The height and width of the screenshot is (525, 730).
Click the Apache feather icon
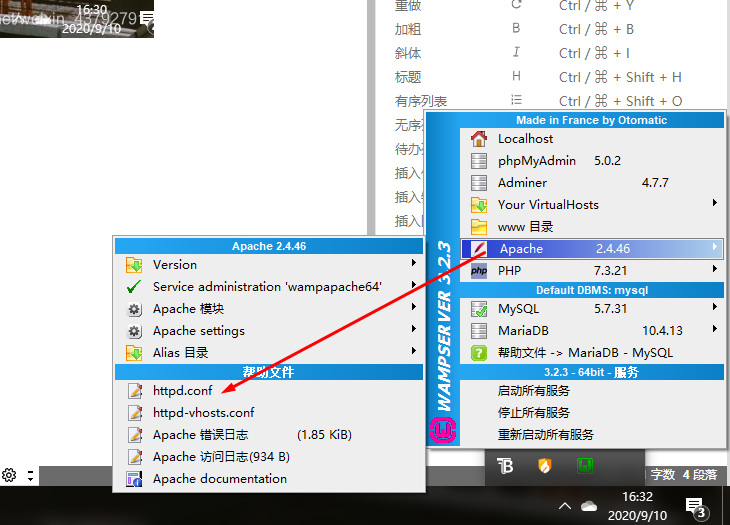click(x=479, y=249)
